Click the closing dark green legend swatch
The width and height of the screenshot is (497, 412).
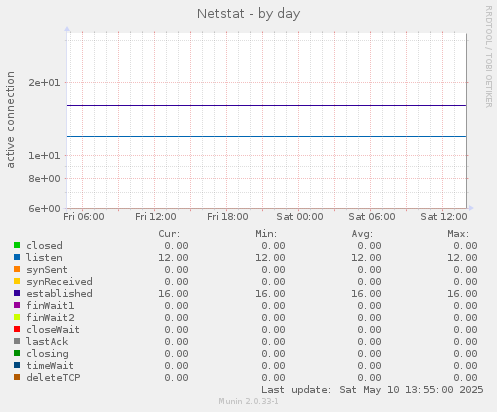tap(17, 353)
